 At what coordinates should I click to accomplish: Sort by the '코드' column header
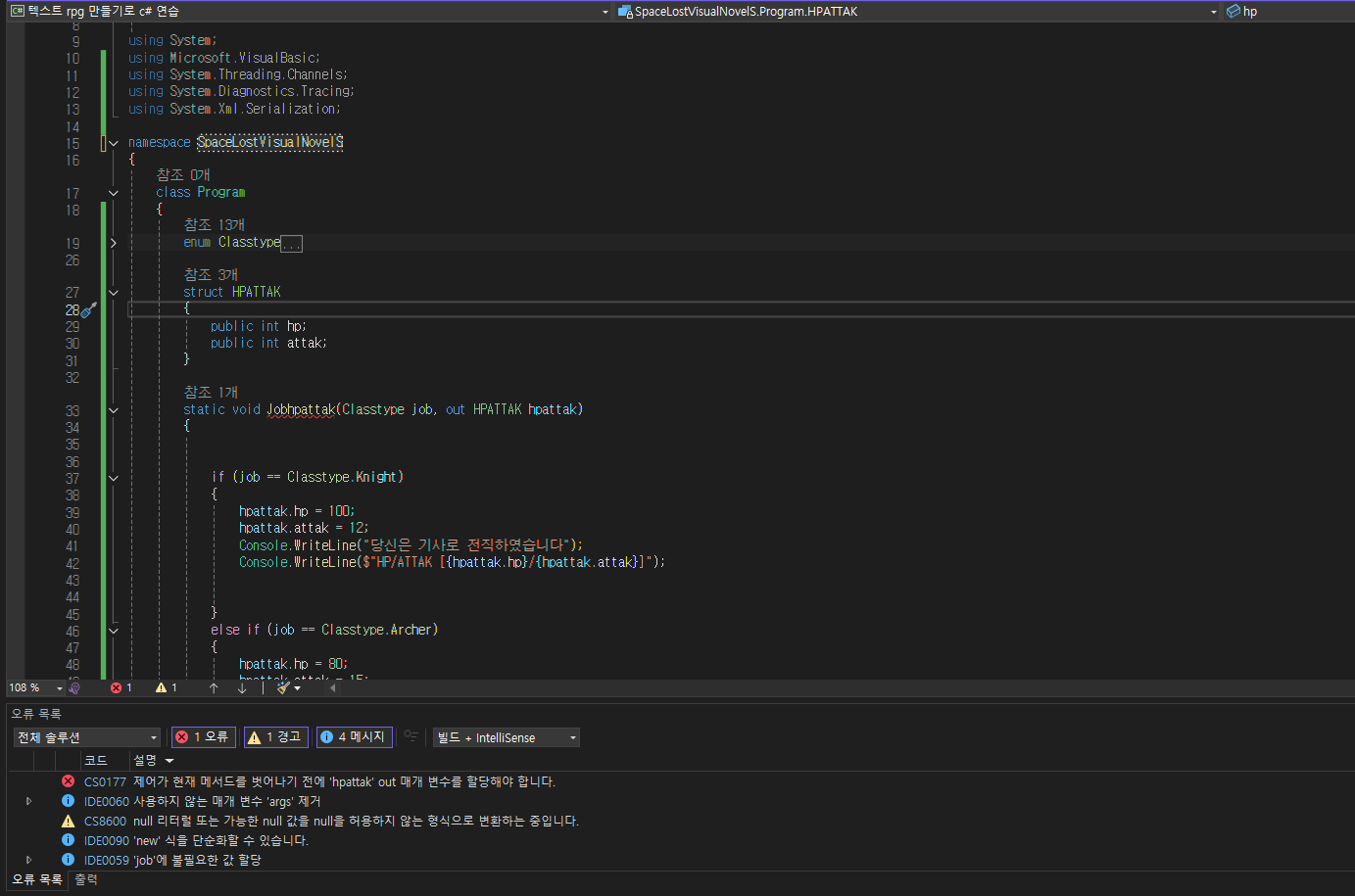click(x=105, y=761)
